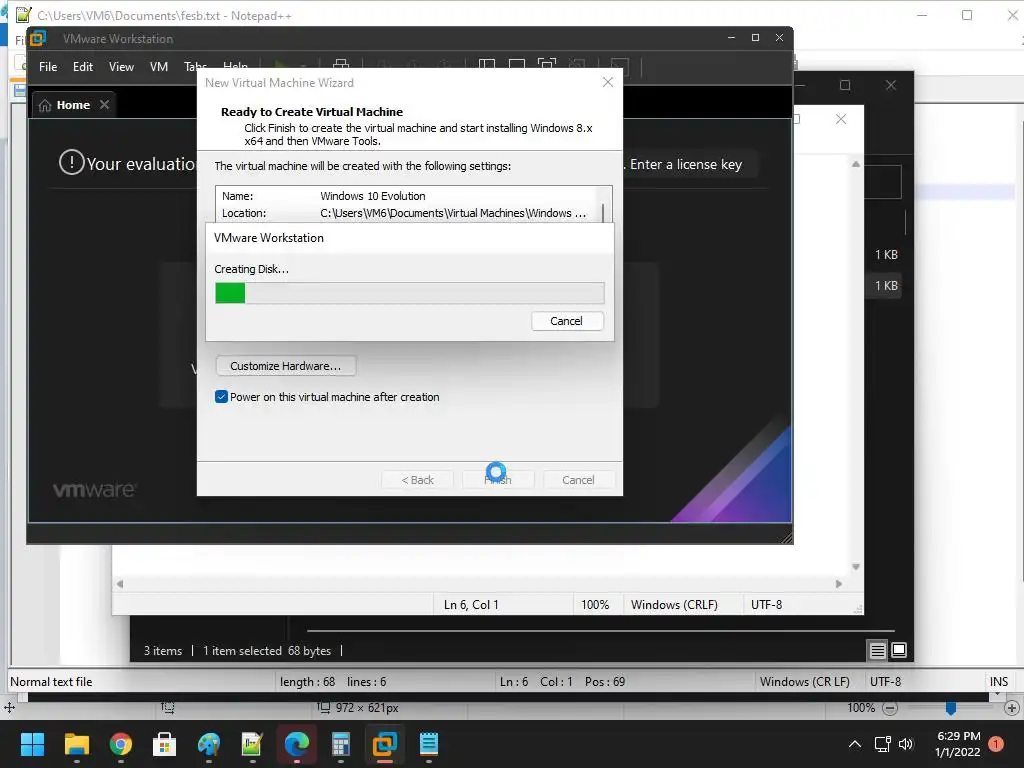
Task: Open Paint from the taskbar
Action: tap(209, 744)
